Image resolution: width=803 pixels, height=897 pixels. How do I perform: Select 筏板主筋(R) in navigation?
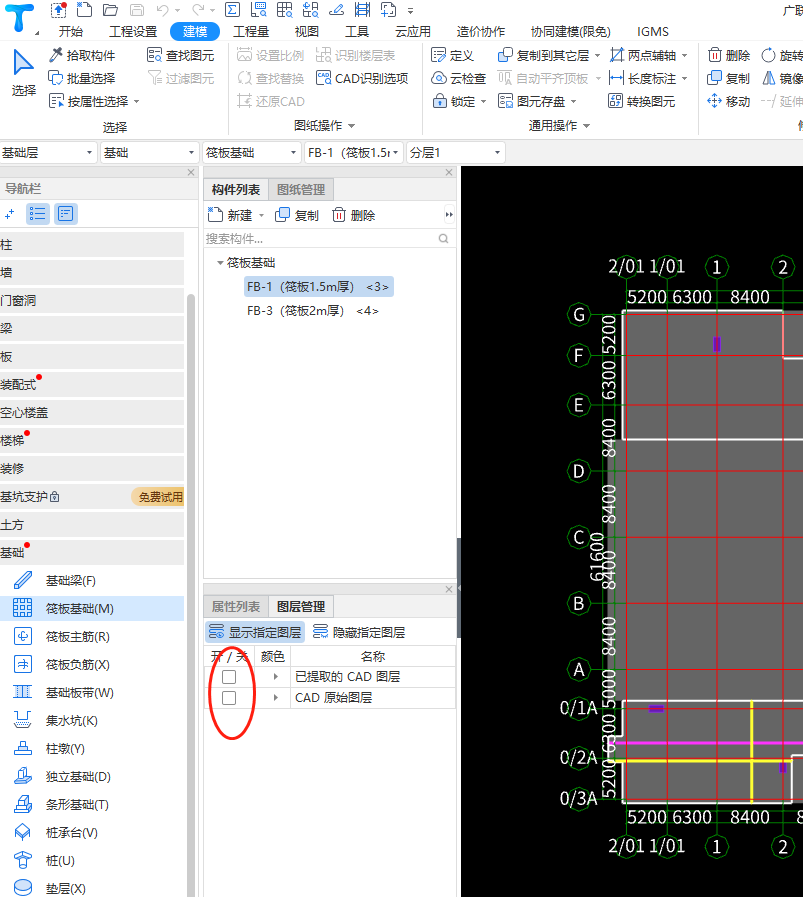pos(92,637)
